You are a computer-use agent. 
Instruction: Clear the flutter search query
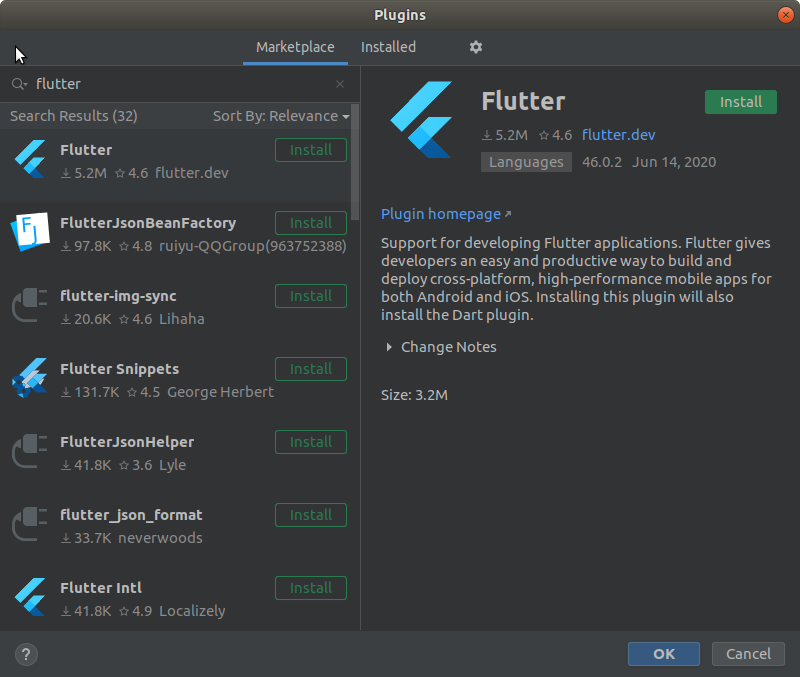click(340, 84)
